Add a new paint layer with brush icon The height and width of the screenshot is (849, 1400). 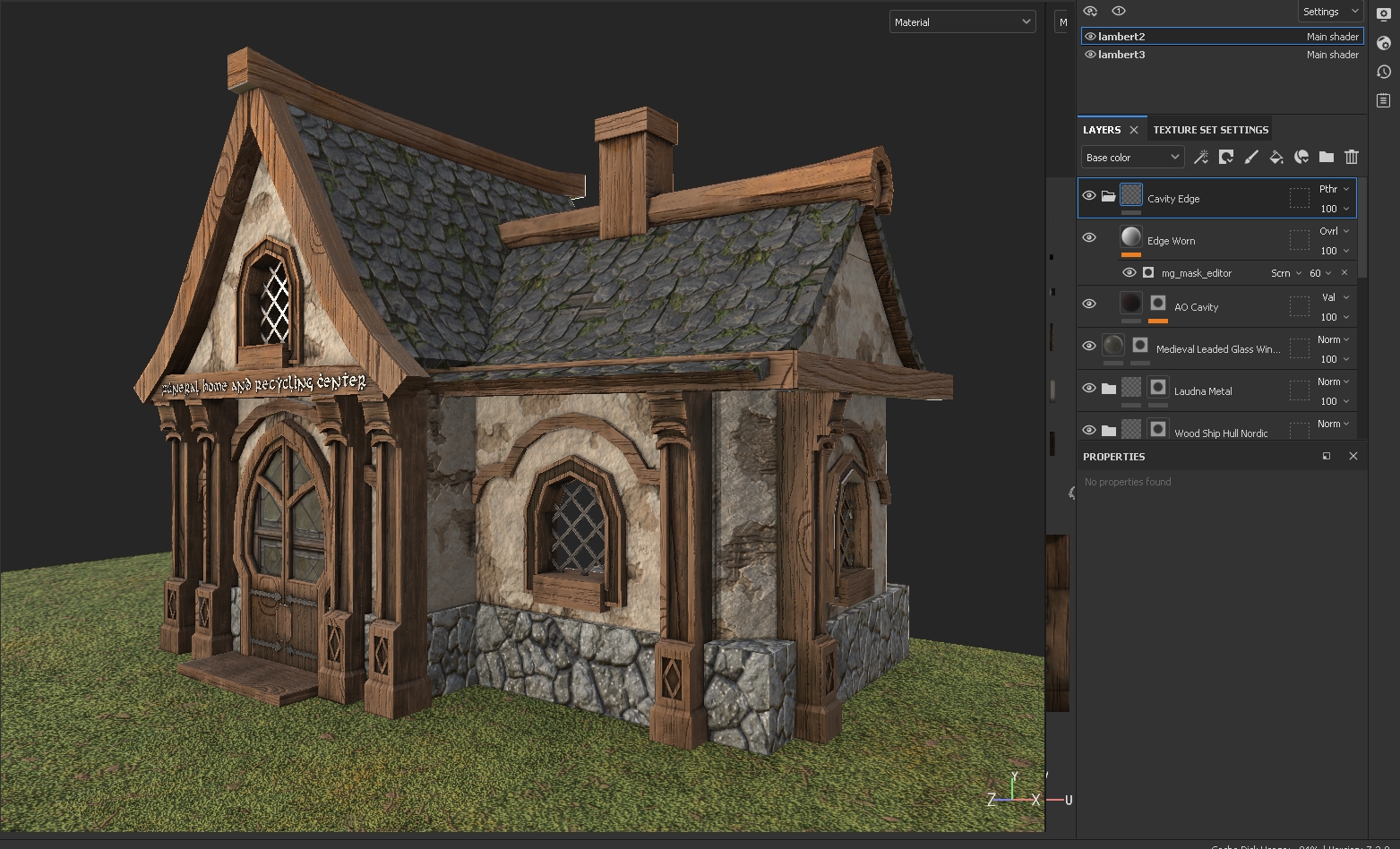(x=1251, y=158)
